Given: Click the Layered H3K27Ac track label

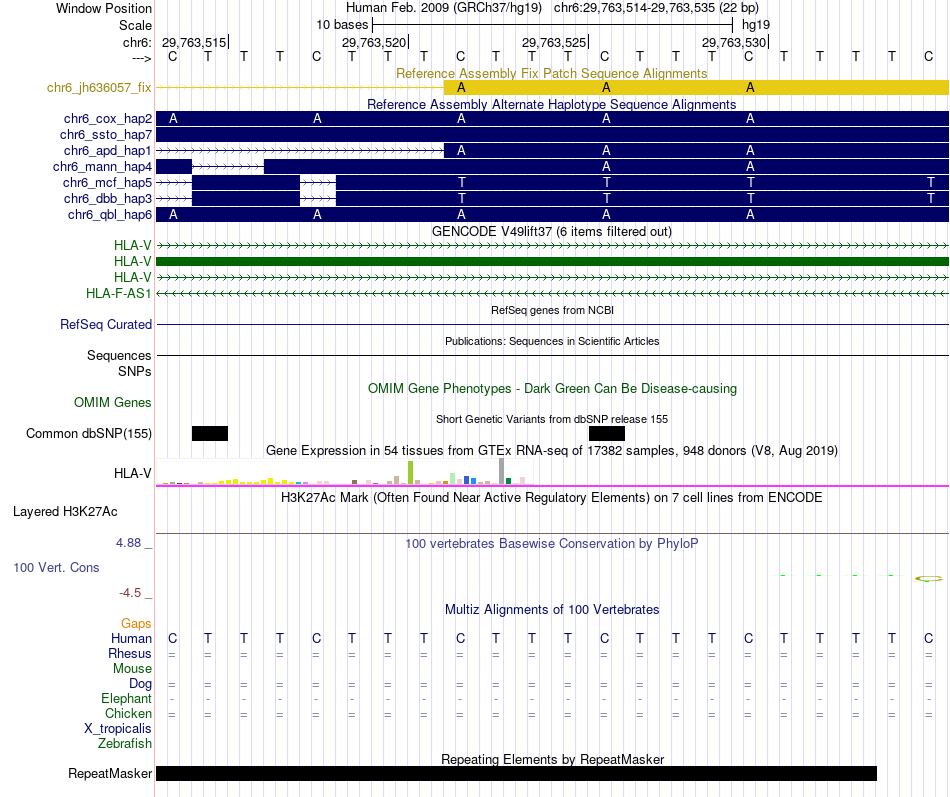Looking at the screenshot, I should [x=65, y=512].
